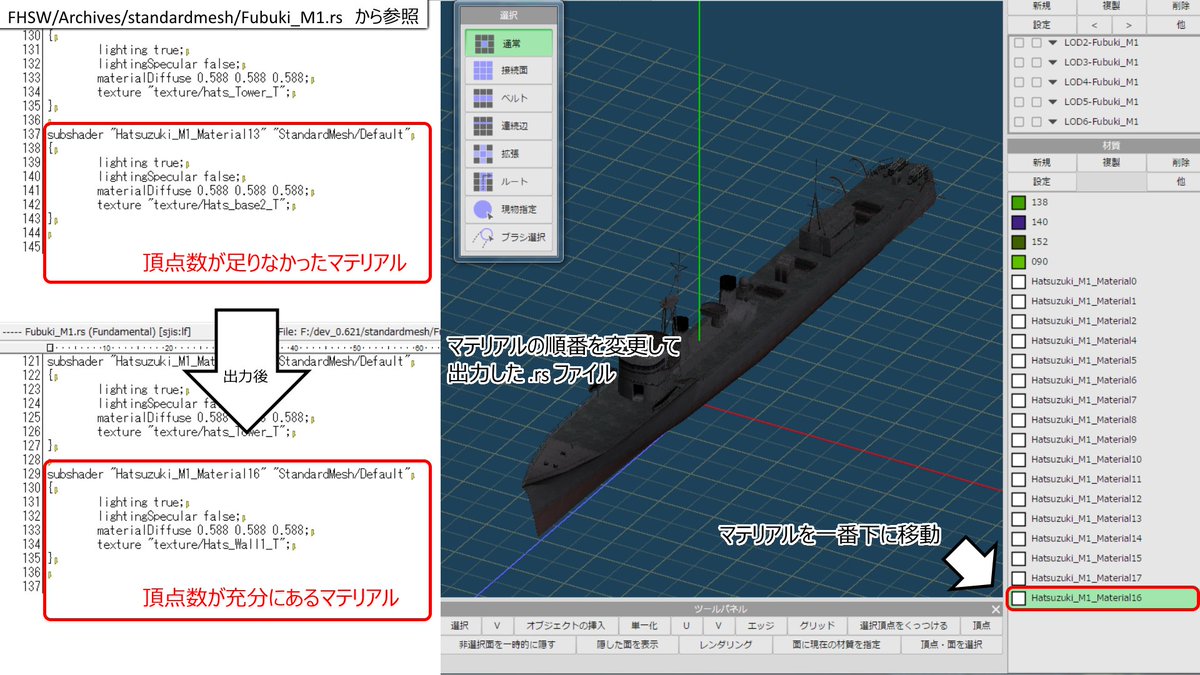
Task: Toggle the LOD6-Fubuki_M1 disclosure triangle
Action: pyautogui.click(x=1054, y=122)
